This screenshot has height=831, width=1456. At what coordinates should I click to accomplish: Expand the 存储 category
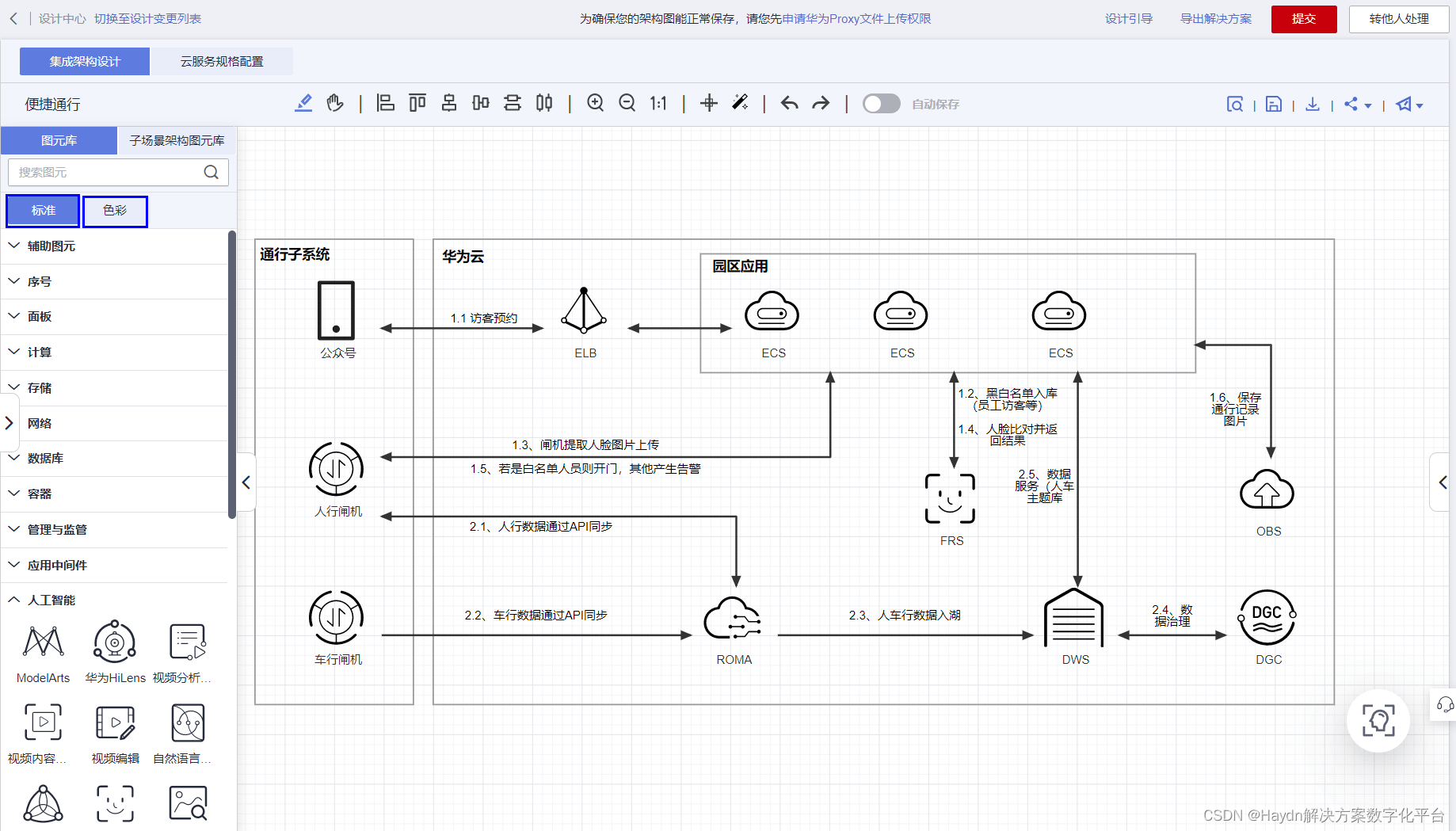click(115, 387)
